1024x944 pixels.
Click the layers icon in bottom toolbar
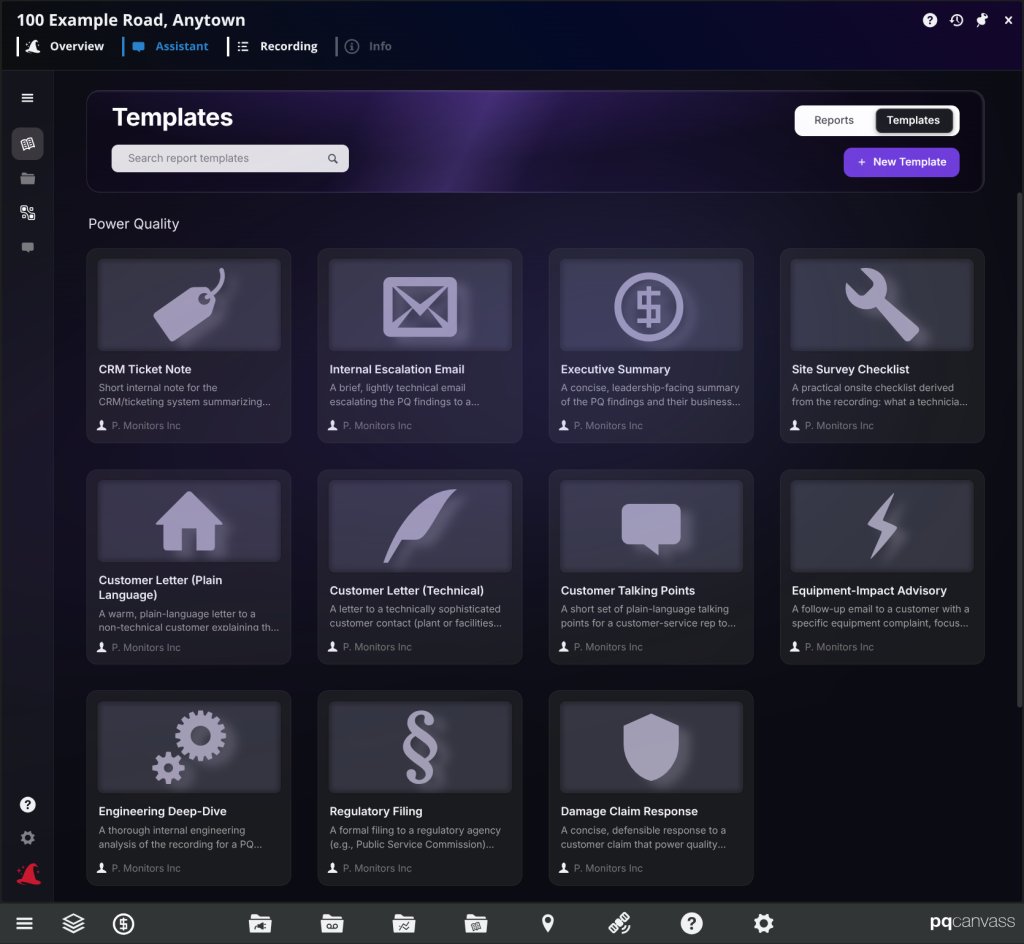pos(73,923)
